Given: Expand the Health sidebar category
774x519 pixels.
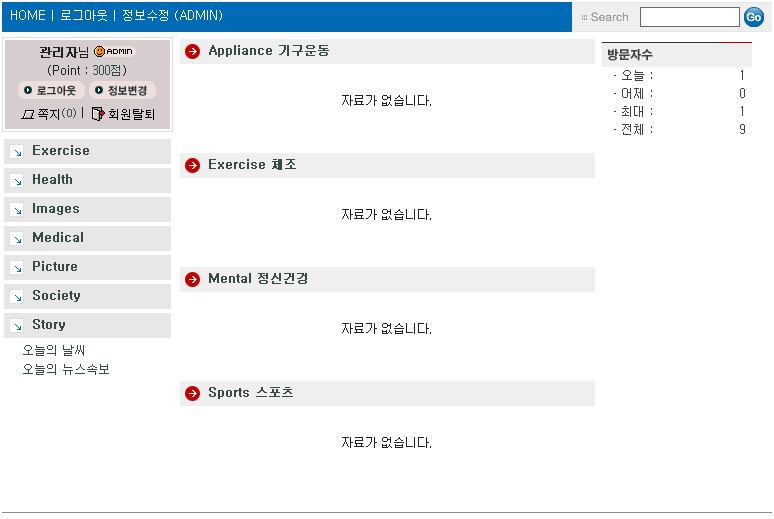Looking at the screenshot, I should tap(52, 180).
